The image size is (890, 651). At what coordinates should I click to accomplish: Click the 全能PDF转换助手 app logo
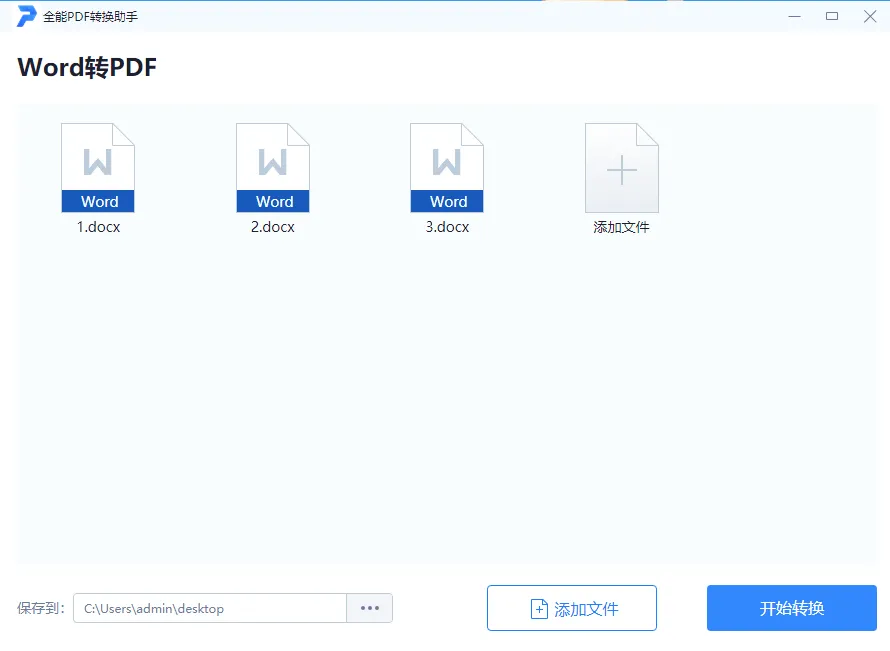(26, 16)
